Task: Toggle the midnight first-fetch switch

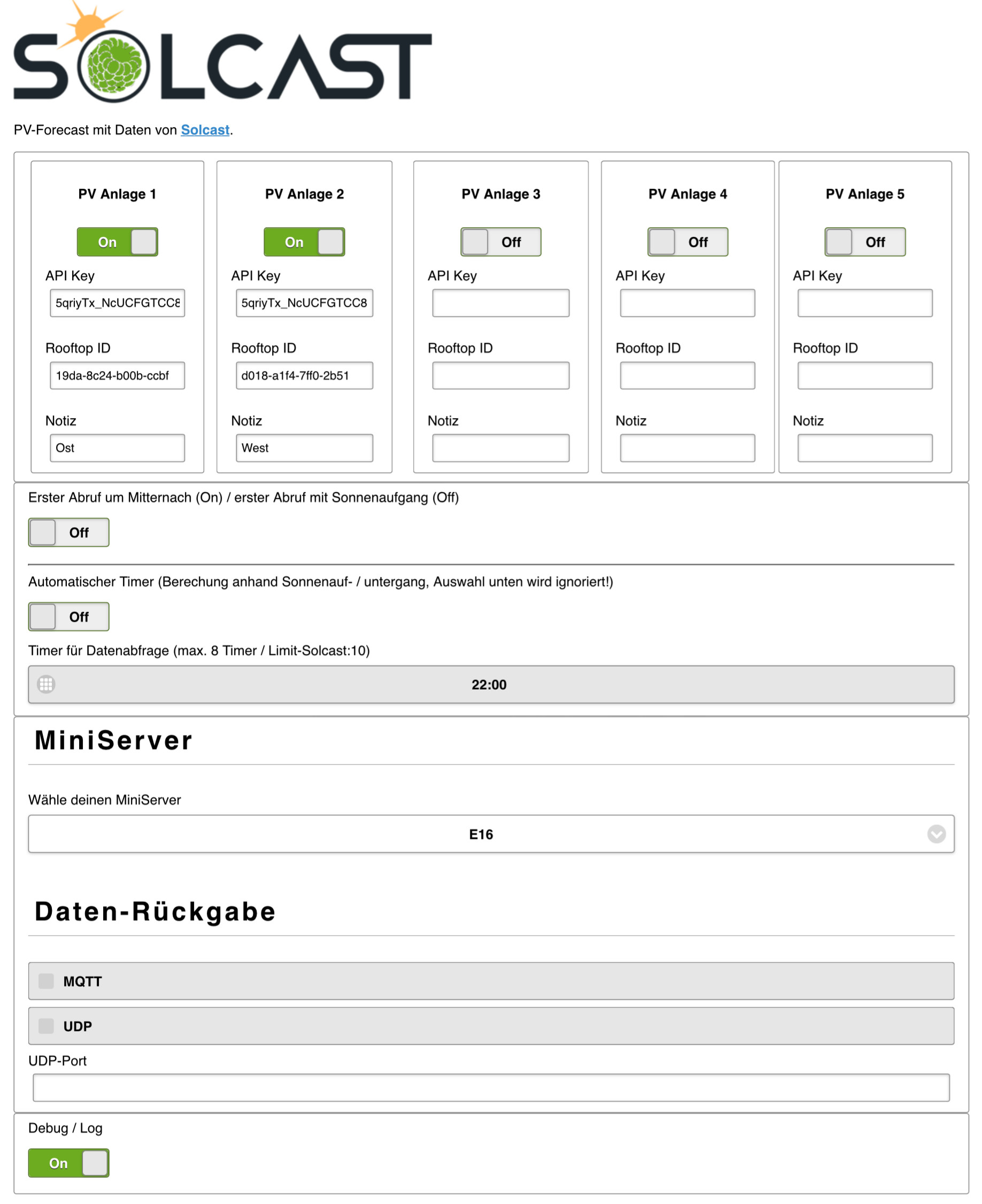Action: coord(68,532)
